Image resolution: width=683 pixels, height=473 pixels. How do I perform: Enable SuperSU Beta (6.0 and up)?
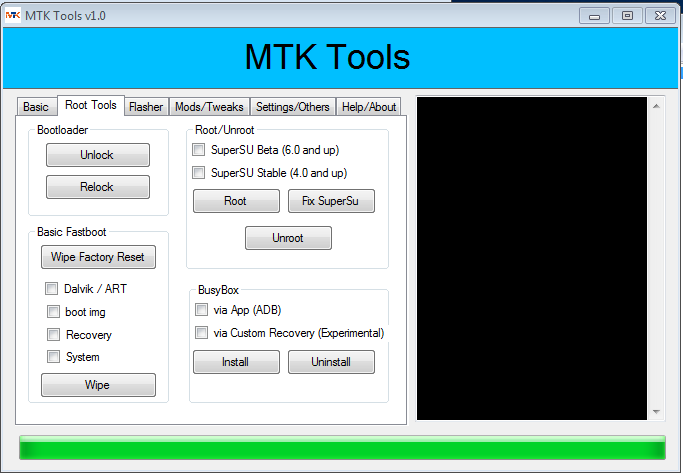click(x=199, y=150)
